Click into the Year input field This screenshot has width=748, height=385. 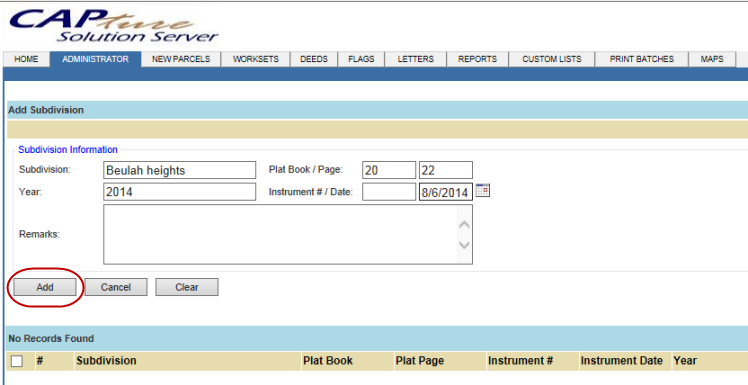coord(179,192)
